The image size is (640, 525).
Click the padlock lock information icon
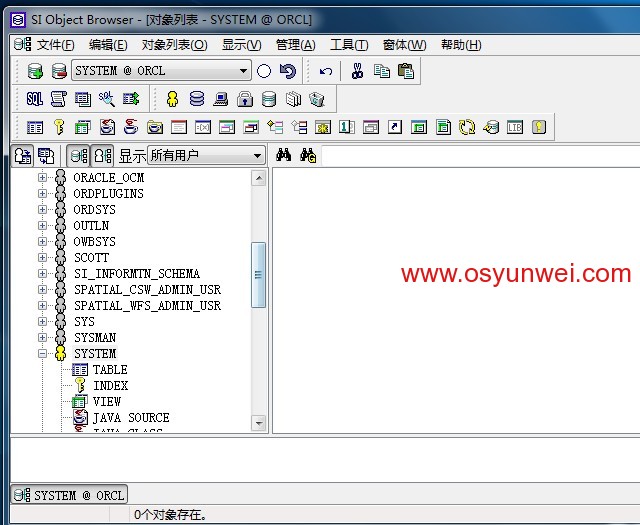245,99
